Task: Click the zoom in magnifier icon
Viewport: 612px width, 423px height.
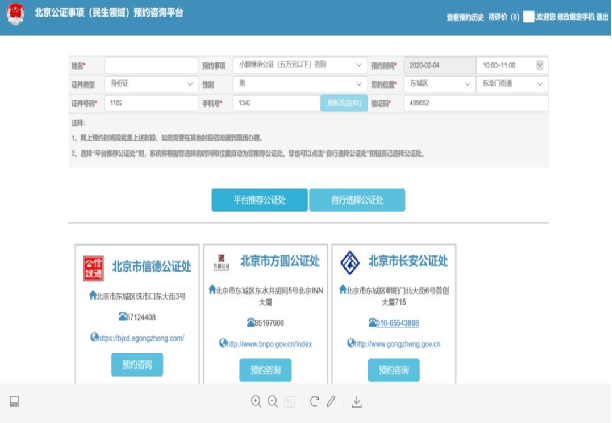Action: click(256, 401)
